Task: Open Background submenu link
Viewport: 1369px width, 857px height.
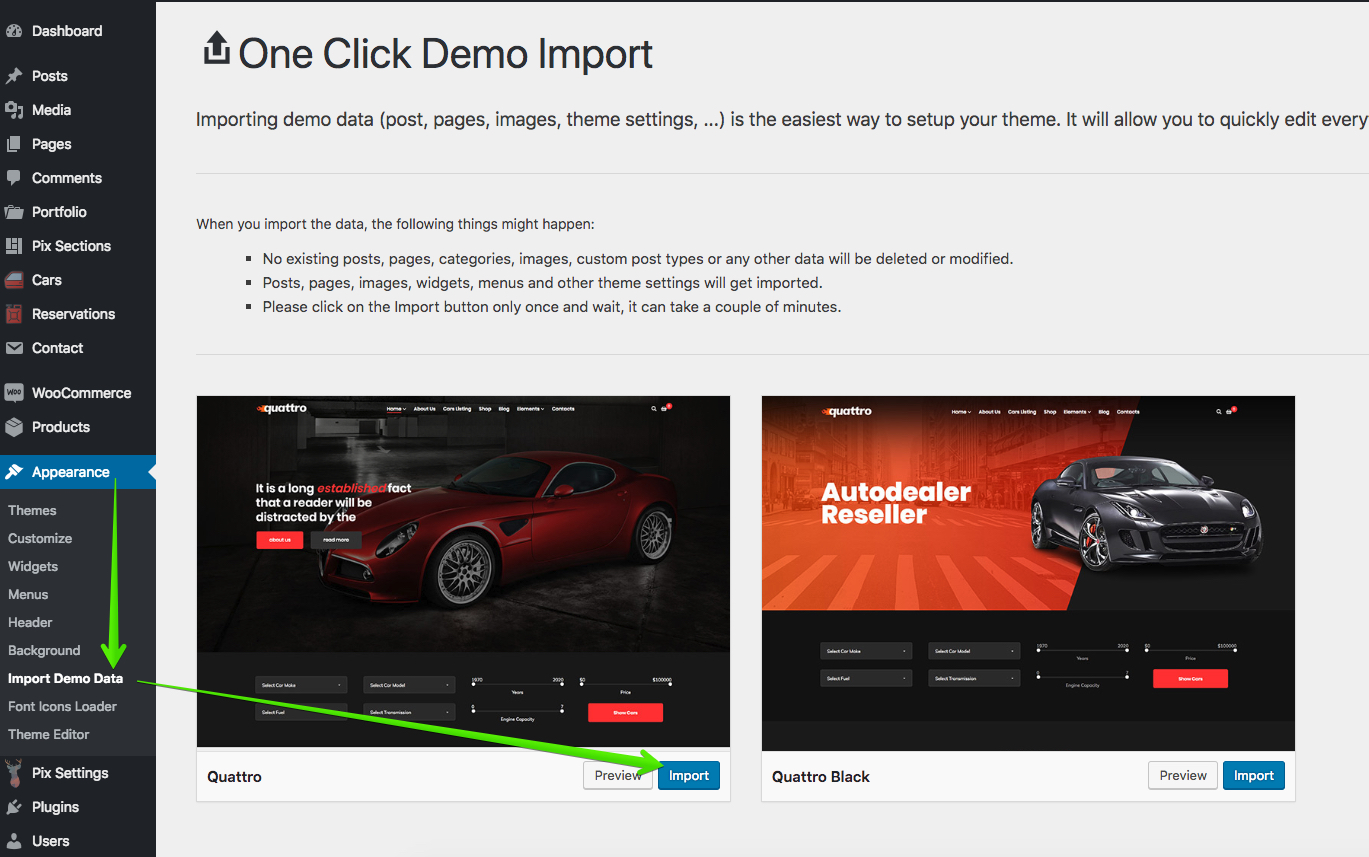Action: click(44, 650)
